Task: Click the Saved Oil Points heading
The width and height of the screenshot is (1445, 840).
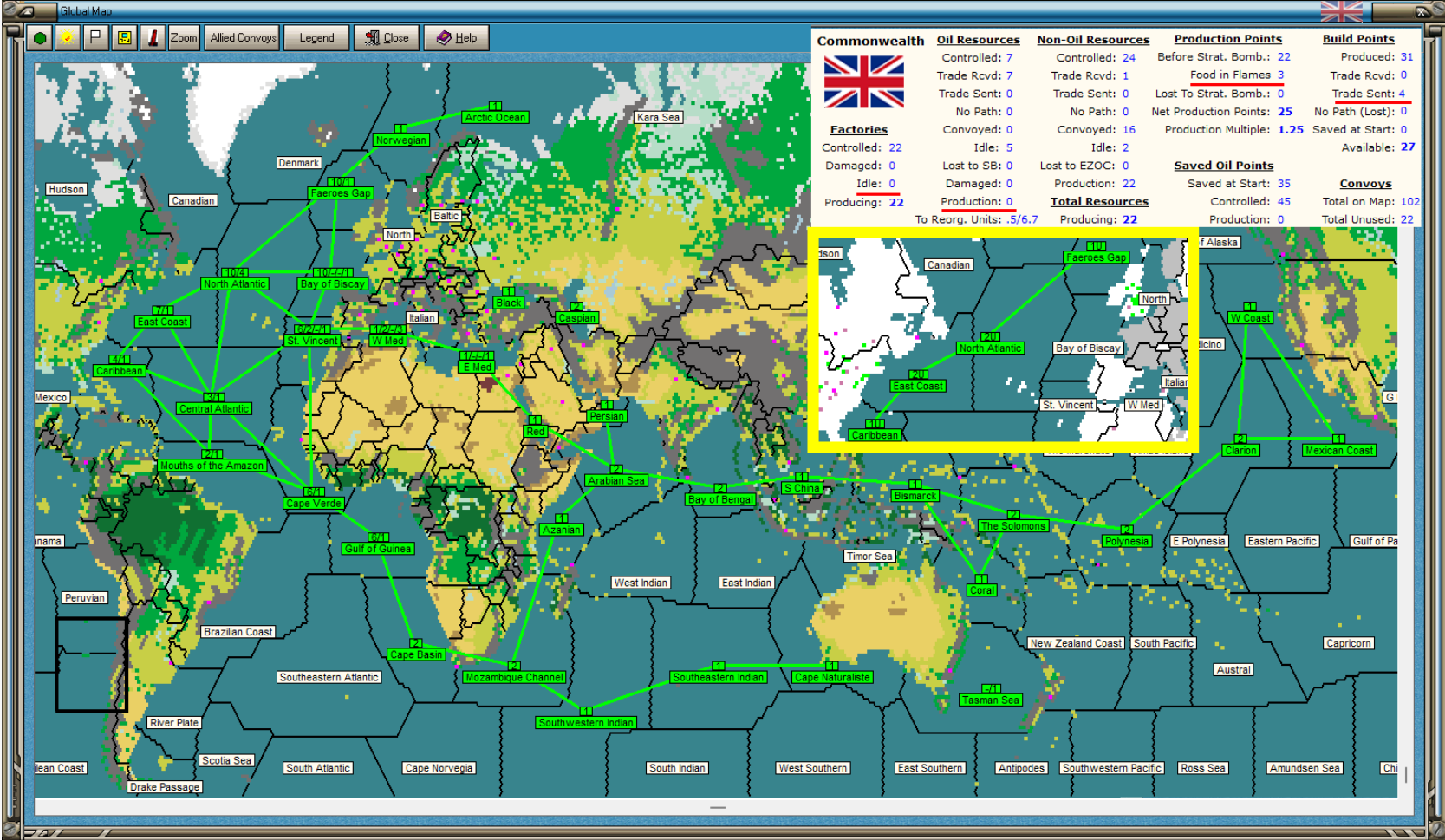Action: tap(1223, 166)
